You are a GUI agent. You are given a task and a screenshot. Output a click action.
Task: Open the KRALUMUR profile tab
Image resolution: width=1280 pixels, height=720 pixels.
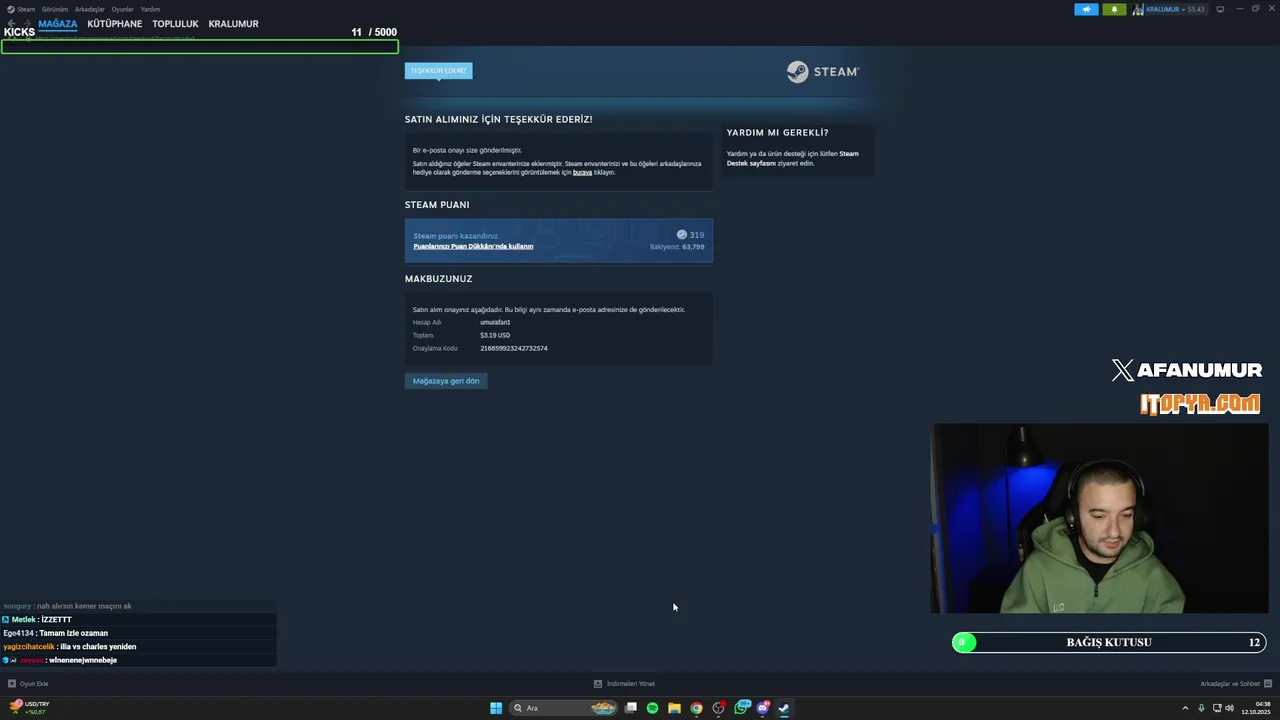233,24
